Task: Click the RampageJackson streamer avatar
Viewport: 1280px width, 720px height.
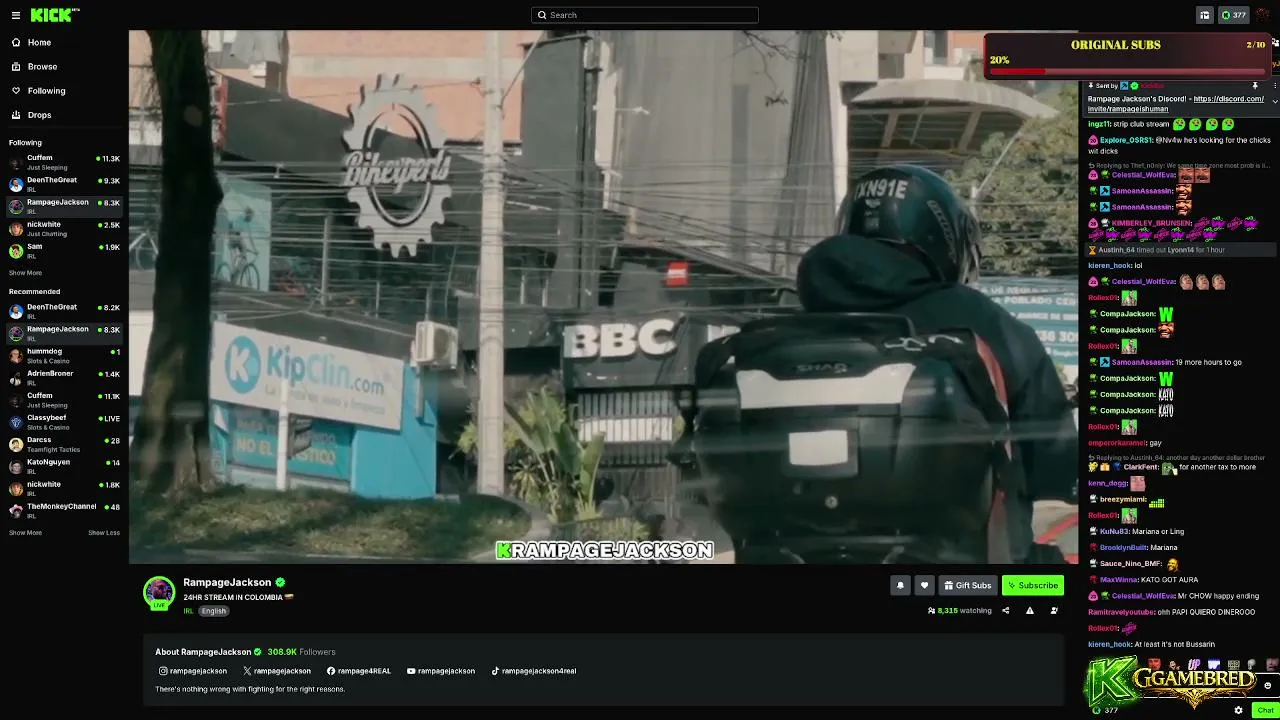Action: (x=159, y=593)
